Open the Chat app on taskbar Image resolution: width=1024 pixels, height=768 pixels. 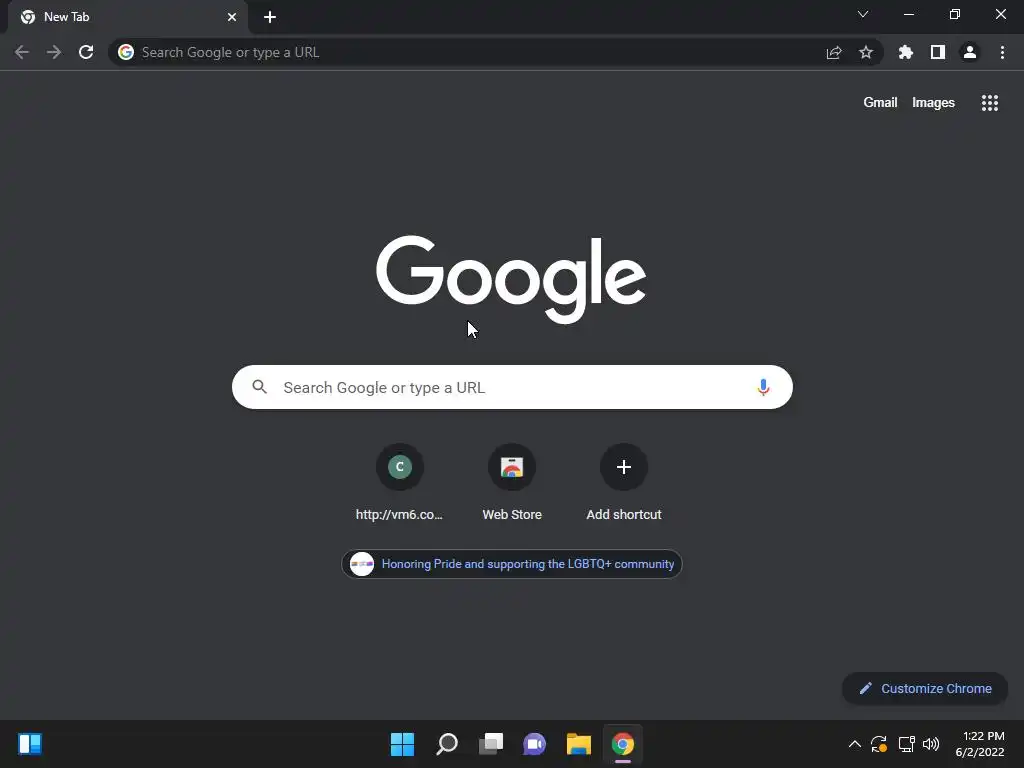[534, 744]
